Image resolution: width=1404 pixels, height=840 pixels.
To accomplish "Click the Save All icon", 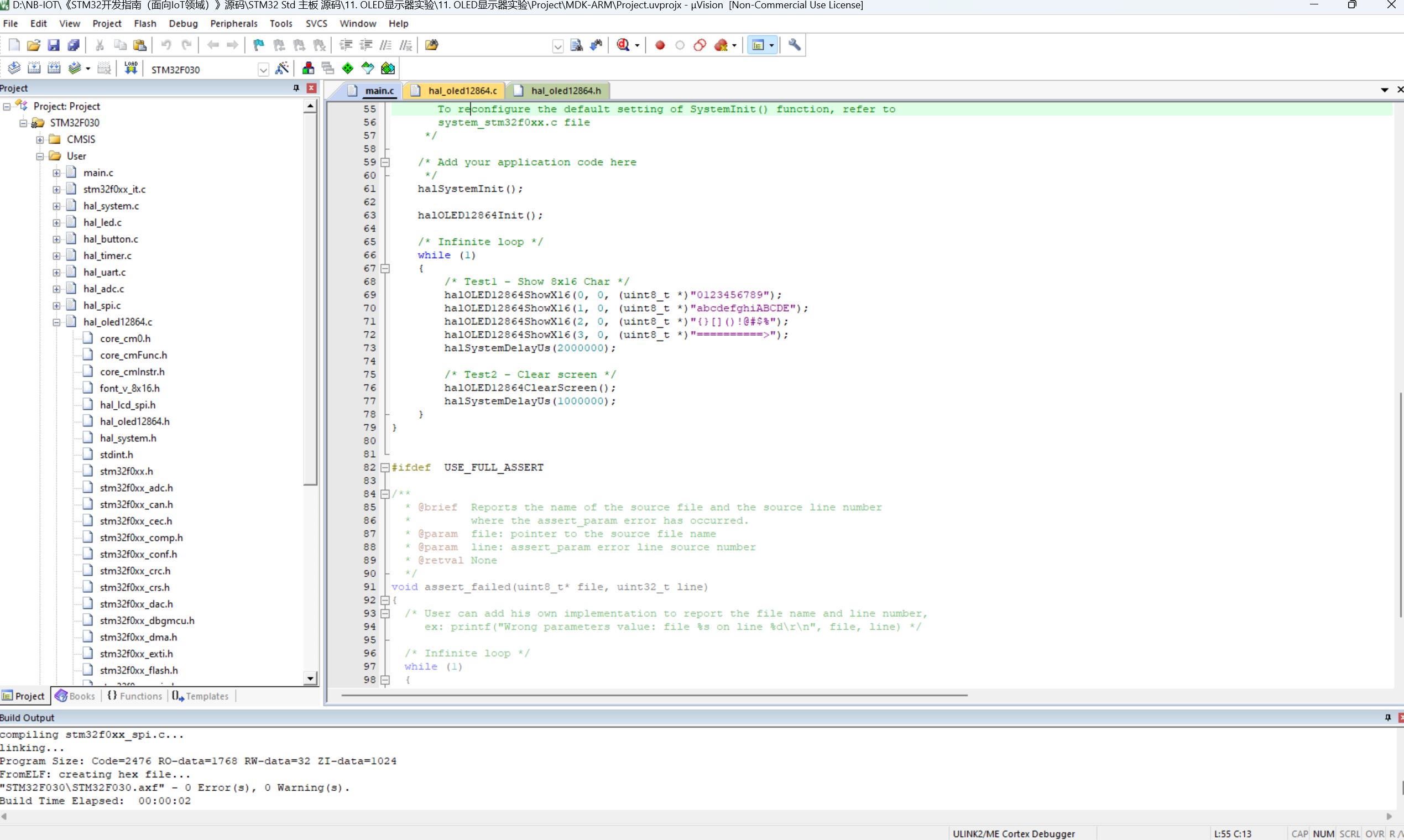I will [74, 45].
